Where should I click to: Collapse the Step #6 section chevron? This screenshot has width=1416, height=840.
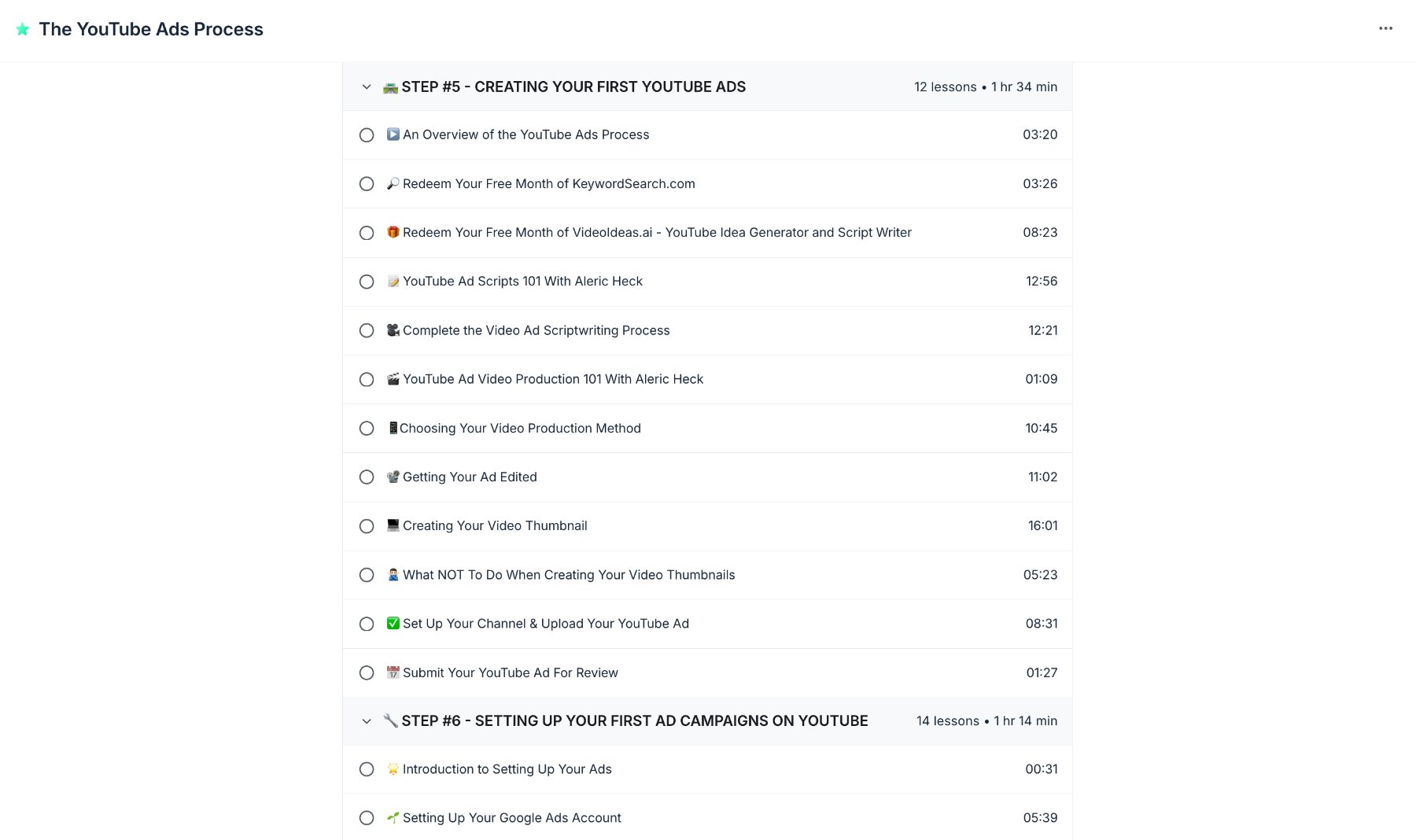367,721
